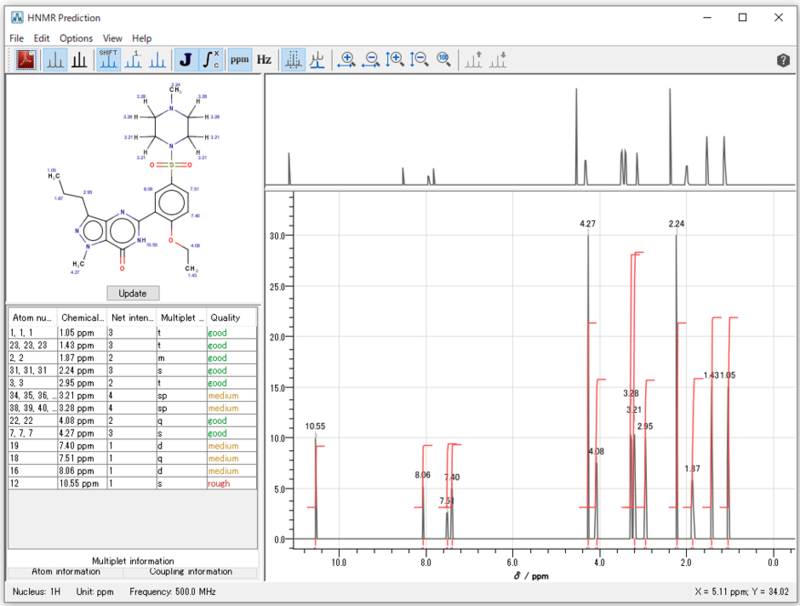
Task: Open the Options menu
Action: pyautogui.click(x=76, y=38)
